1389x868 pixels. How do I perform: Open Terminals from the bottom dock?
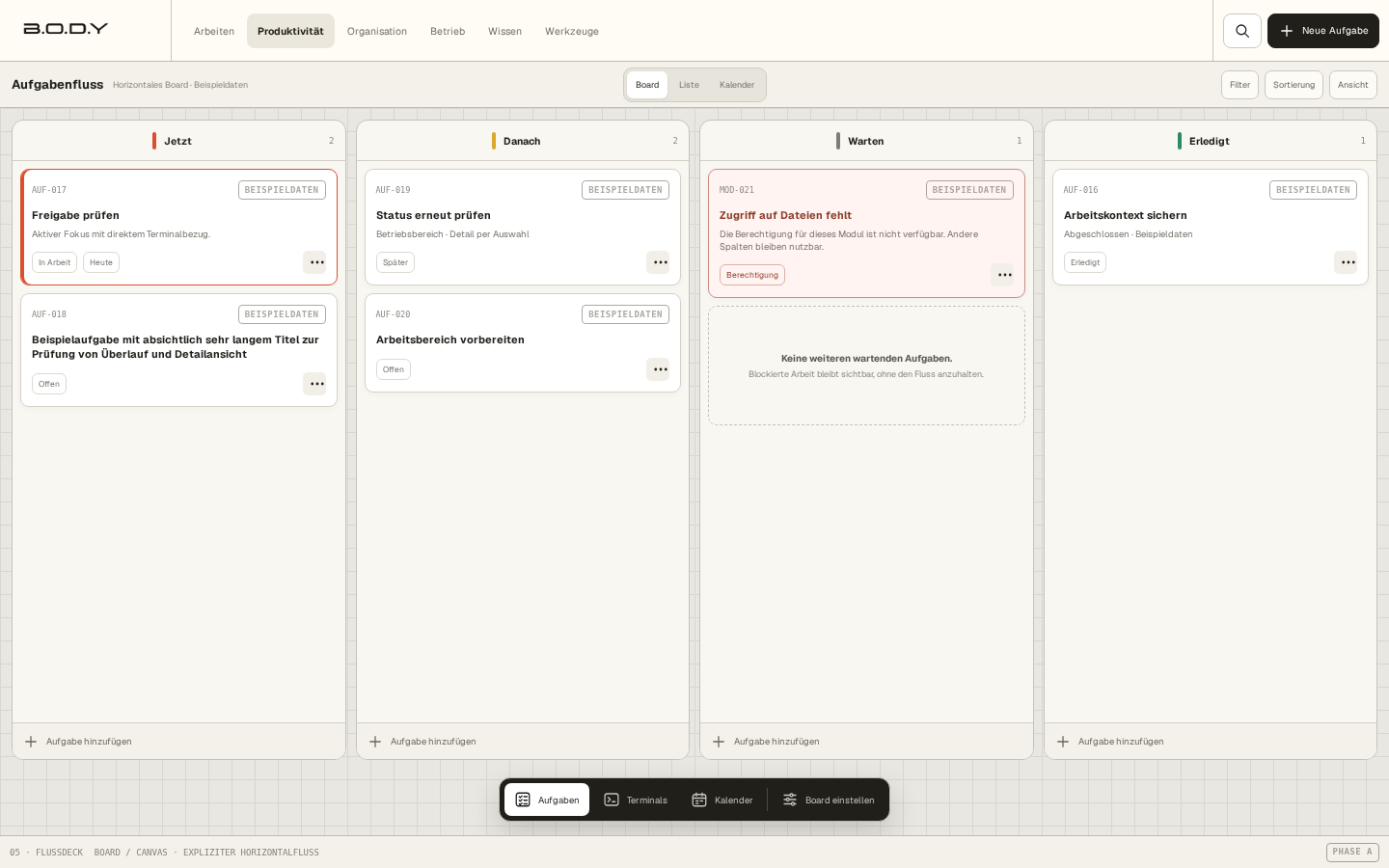tap(636, 800)
